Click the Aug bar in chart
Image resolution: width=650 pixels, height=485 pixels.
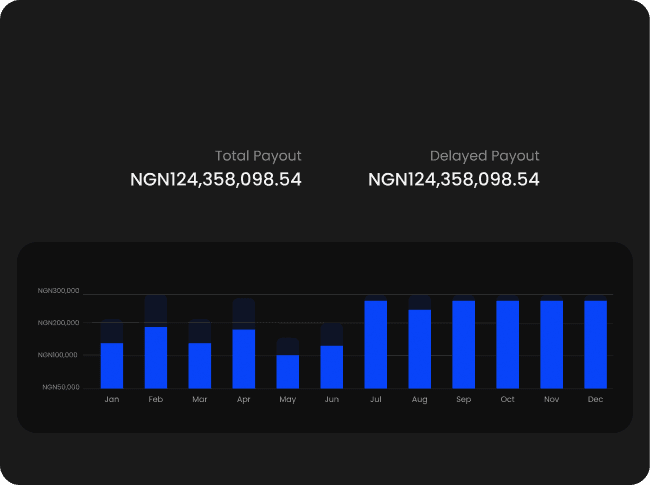420,349
